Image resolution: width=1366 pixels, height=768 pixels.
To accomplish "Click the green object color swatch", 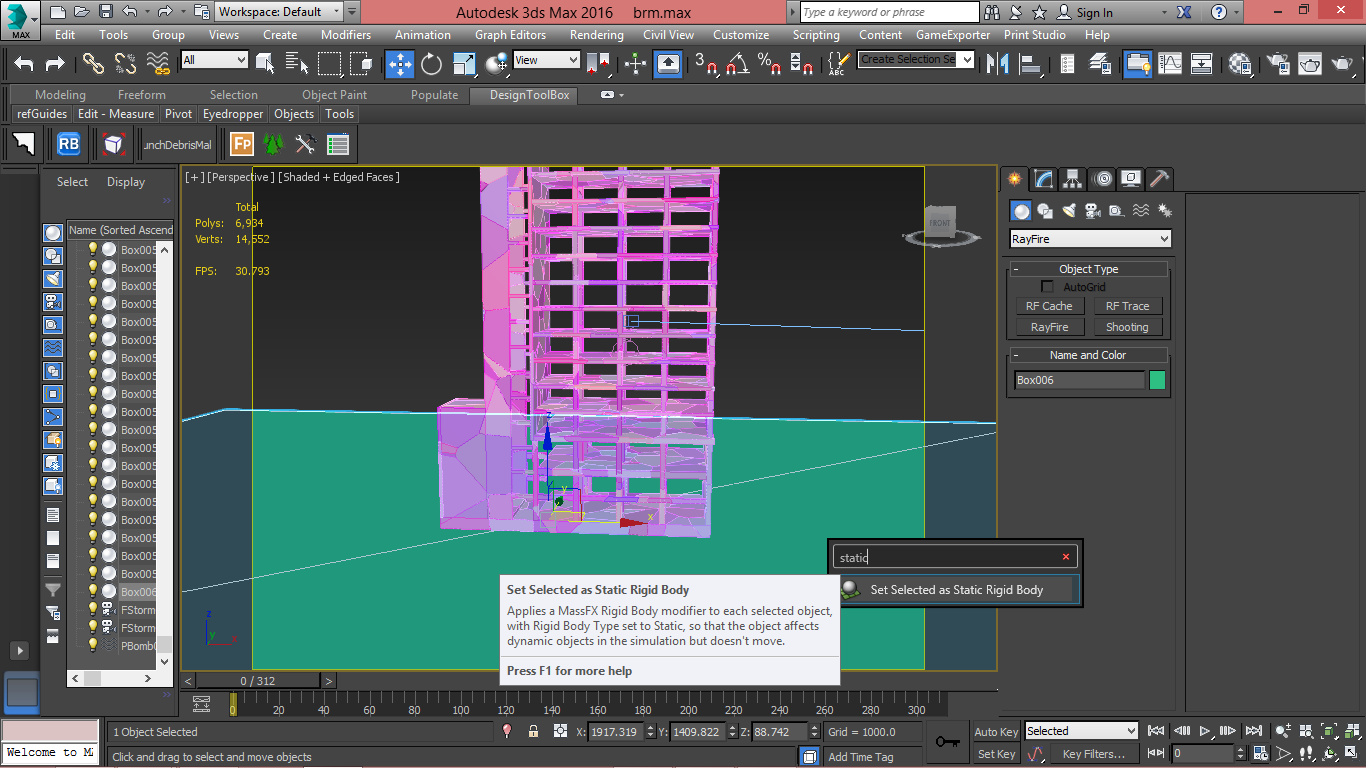I will tap(1158, 380).
